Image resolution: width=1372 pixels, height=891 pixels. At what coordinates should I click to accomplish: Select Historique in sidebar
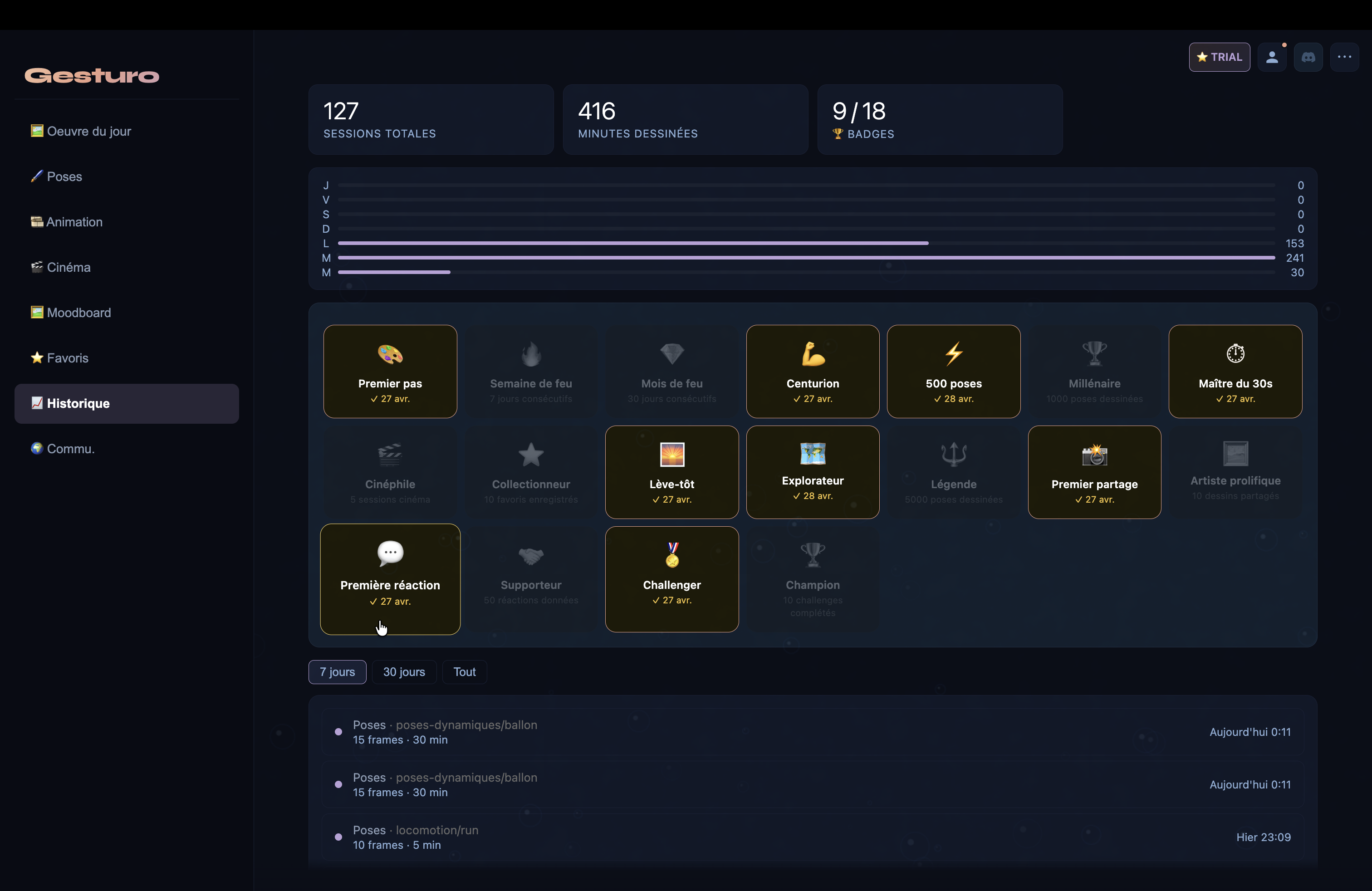tap(127, 403)
